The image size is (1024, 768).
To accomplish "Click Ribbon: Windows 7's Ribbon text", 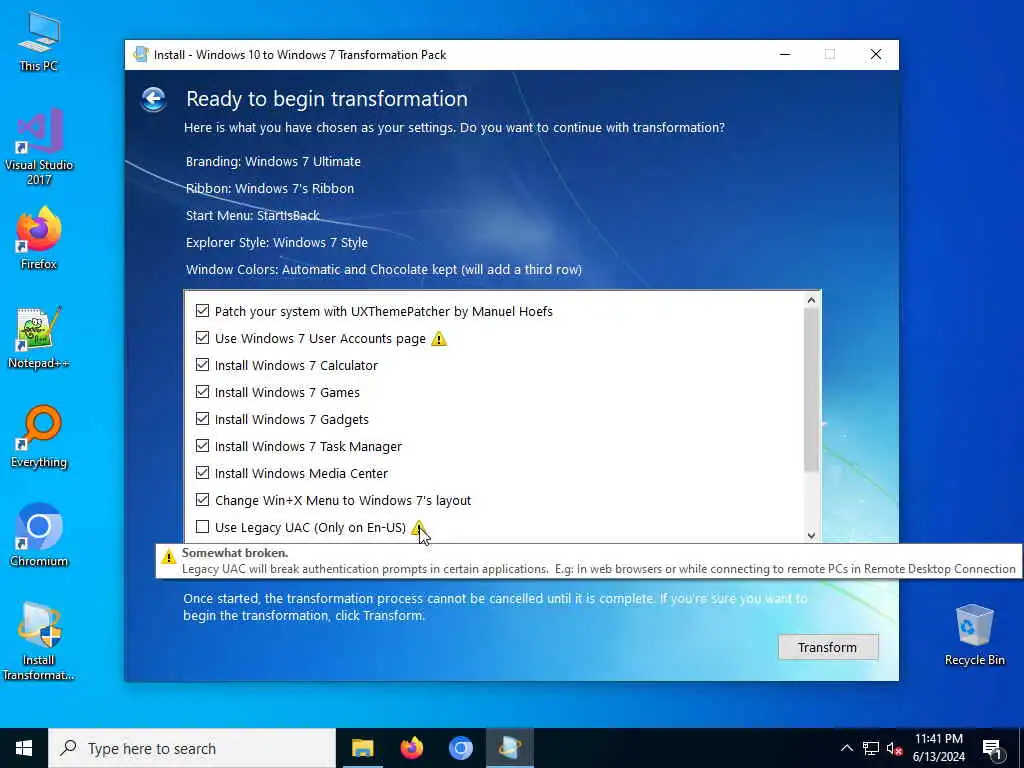I will click(270, 188).
